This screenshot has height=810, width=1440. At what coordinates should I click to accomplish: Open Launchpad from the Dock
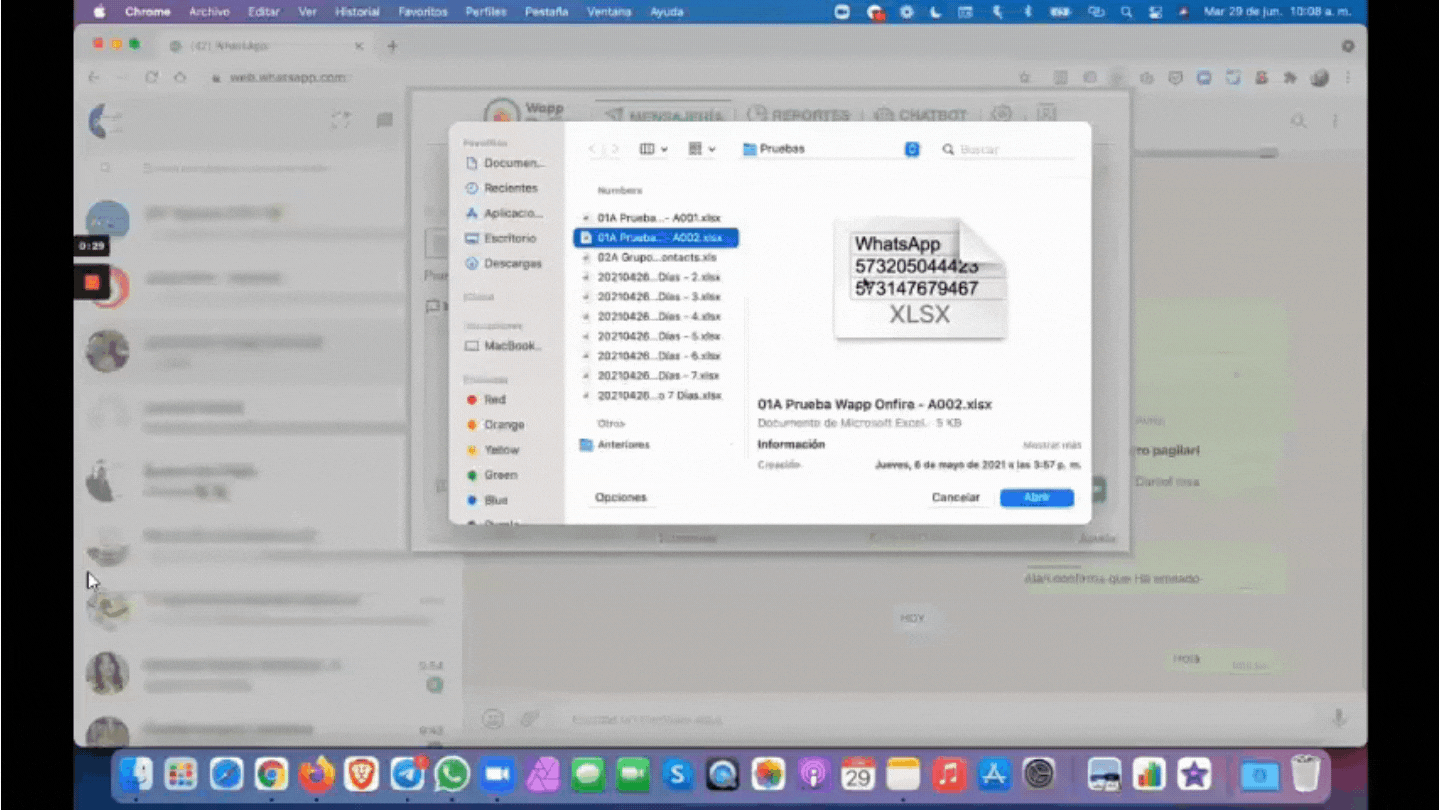pos(181,774)
